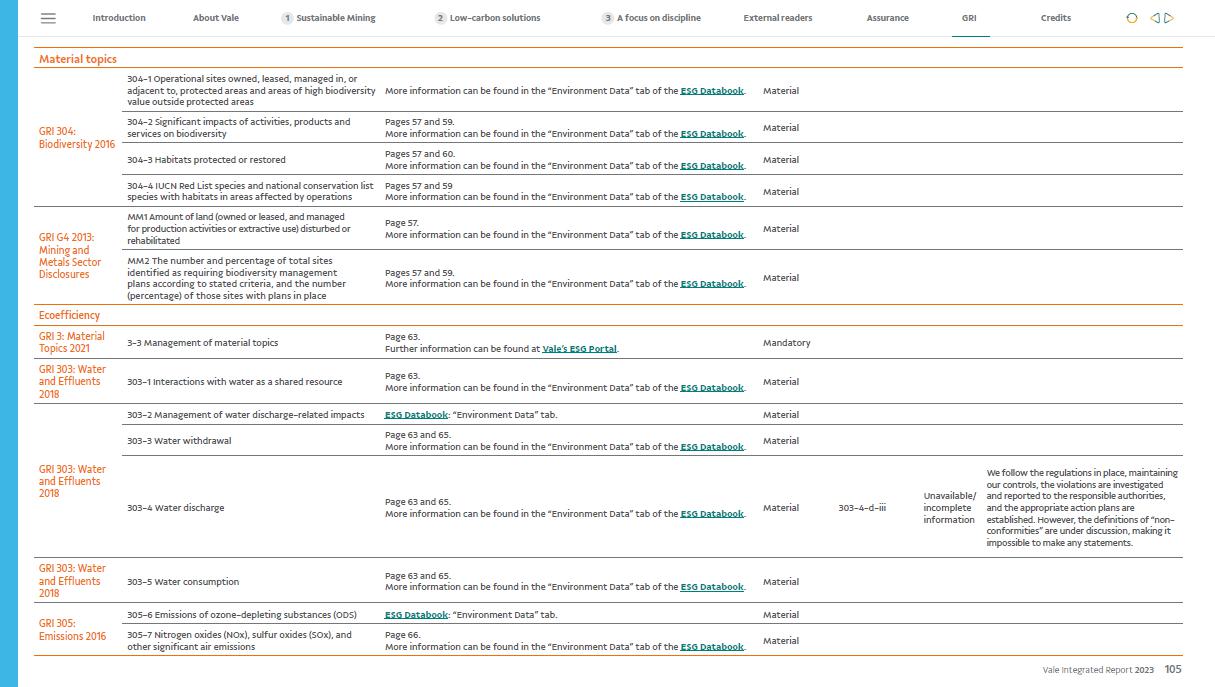Open the External readers section
Image resolution: width=1215 pixels, height=687 pixels.
point(777,18)
